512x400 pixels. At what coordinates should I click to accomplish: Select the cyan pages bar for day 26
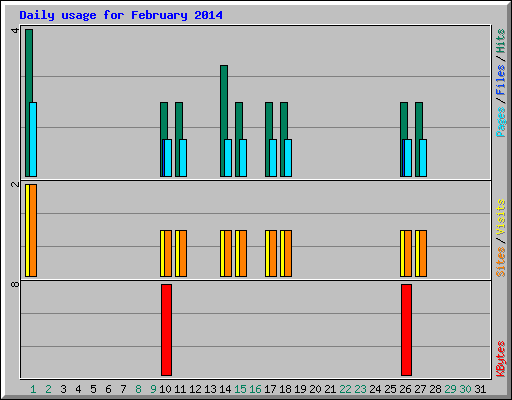[x=408, y=158]
